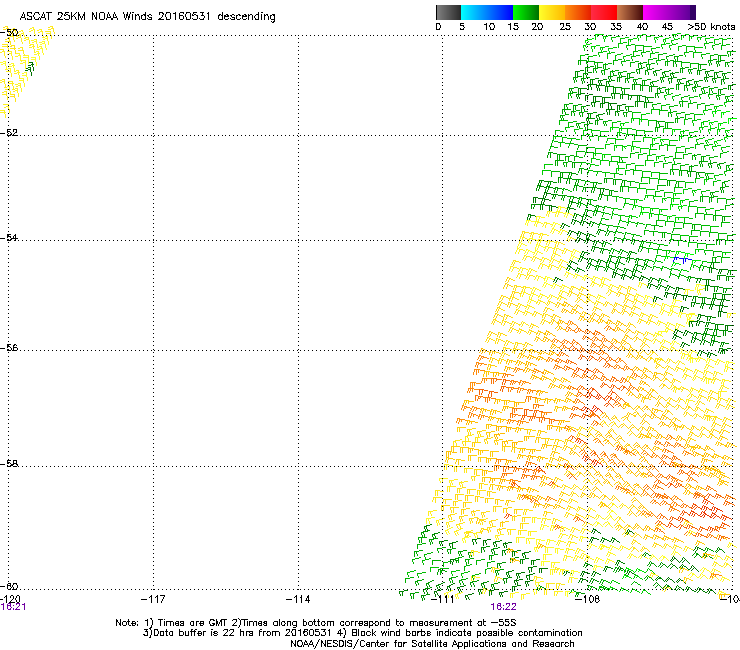Click the NOAA/NESDIS credit line

click(x=432, y=644)
